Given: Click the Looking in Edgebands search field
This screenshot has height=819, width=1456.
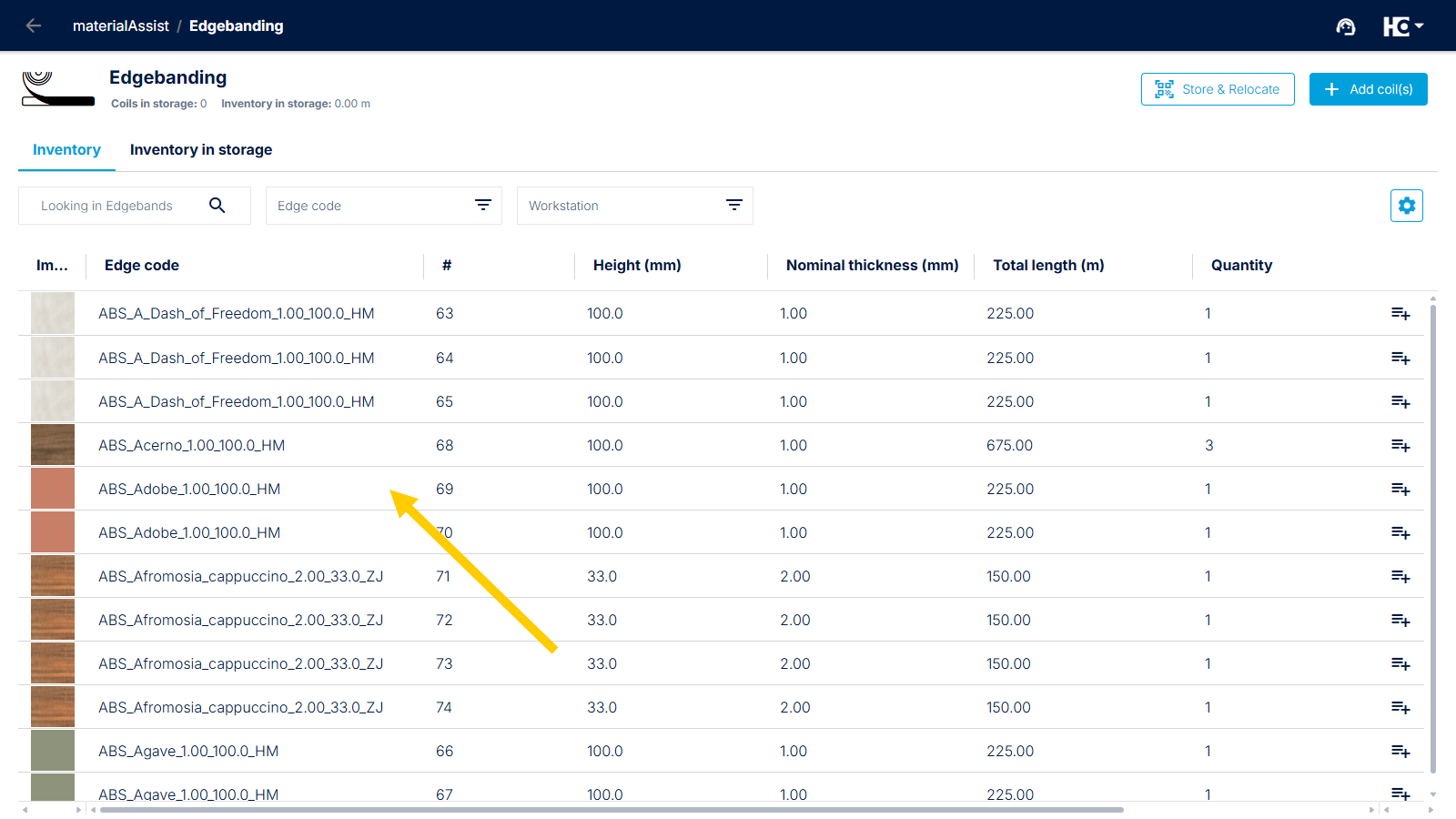Looking at the screenshot, I should click(x=135, y=206).
